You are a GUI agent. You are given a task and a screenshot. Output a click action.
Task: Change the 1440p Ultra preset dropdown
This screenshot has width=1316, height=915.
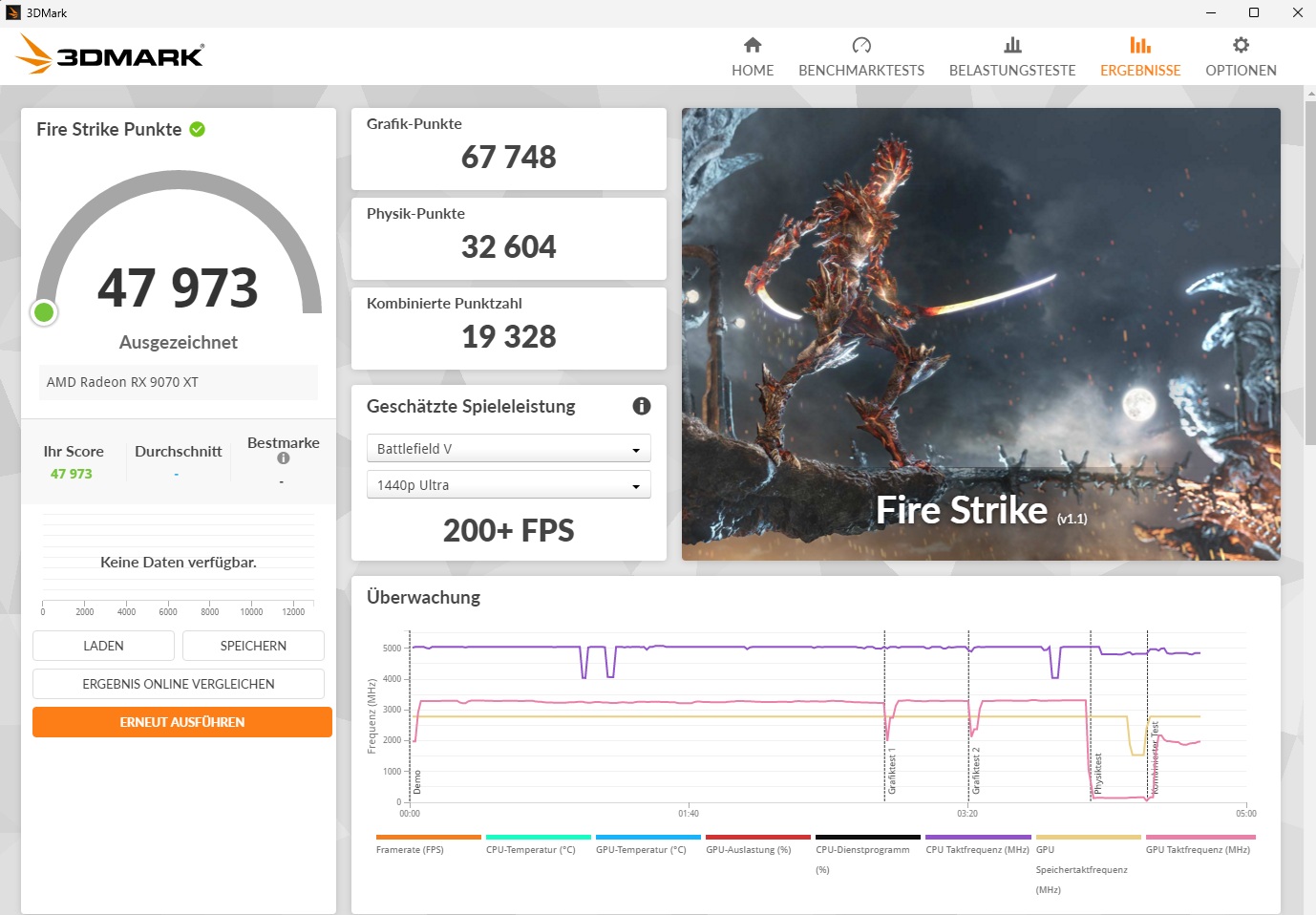point(508,484)
